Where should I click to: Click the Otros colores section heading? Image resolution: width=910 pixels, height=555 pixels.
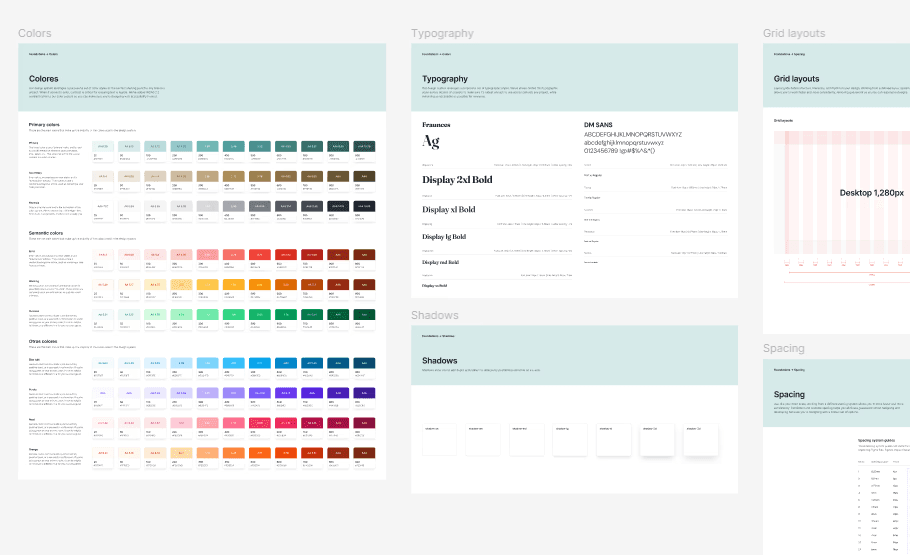pyautogui.click(x=43, y=341)
